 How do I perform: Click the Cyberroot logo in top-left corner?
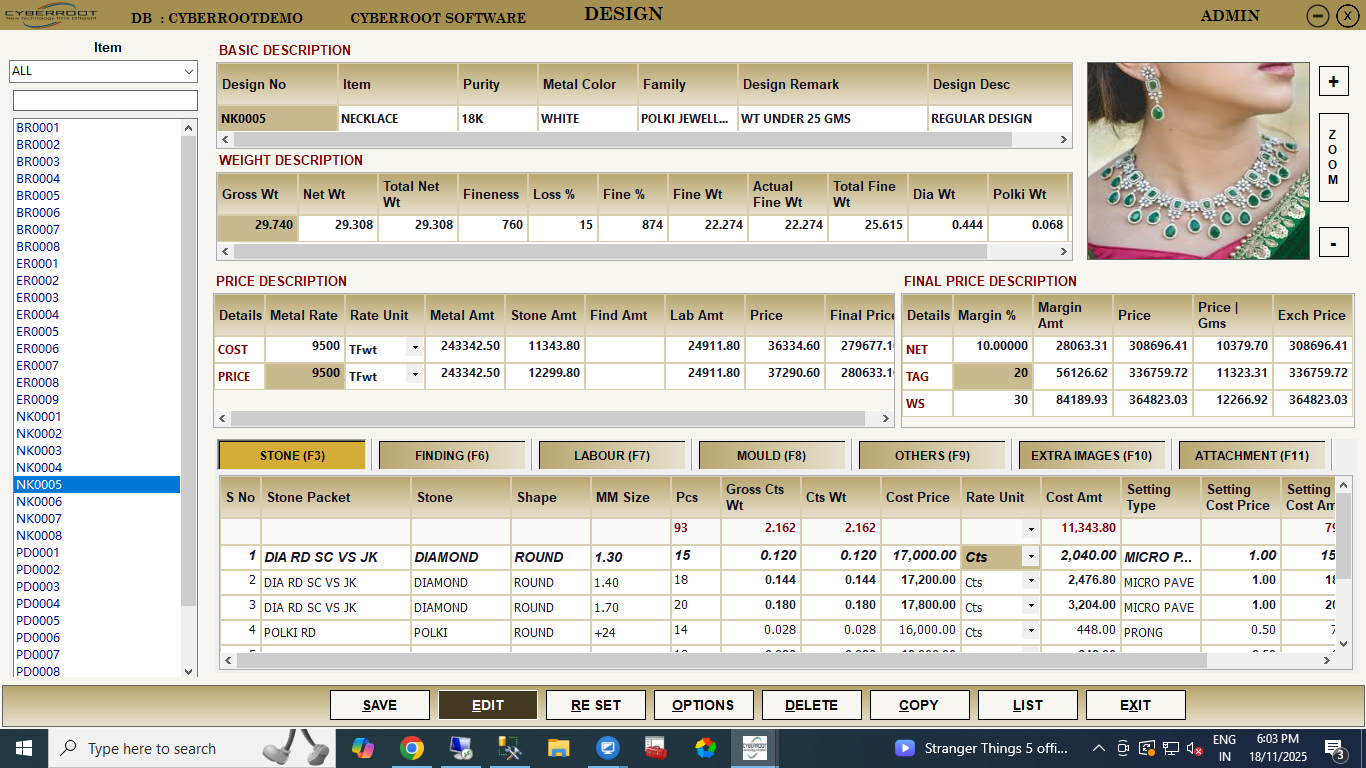point(52,15)
